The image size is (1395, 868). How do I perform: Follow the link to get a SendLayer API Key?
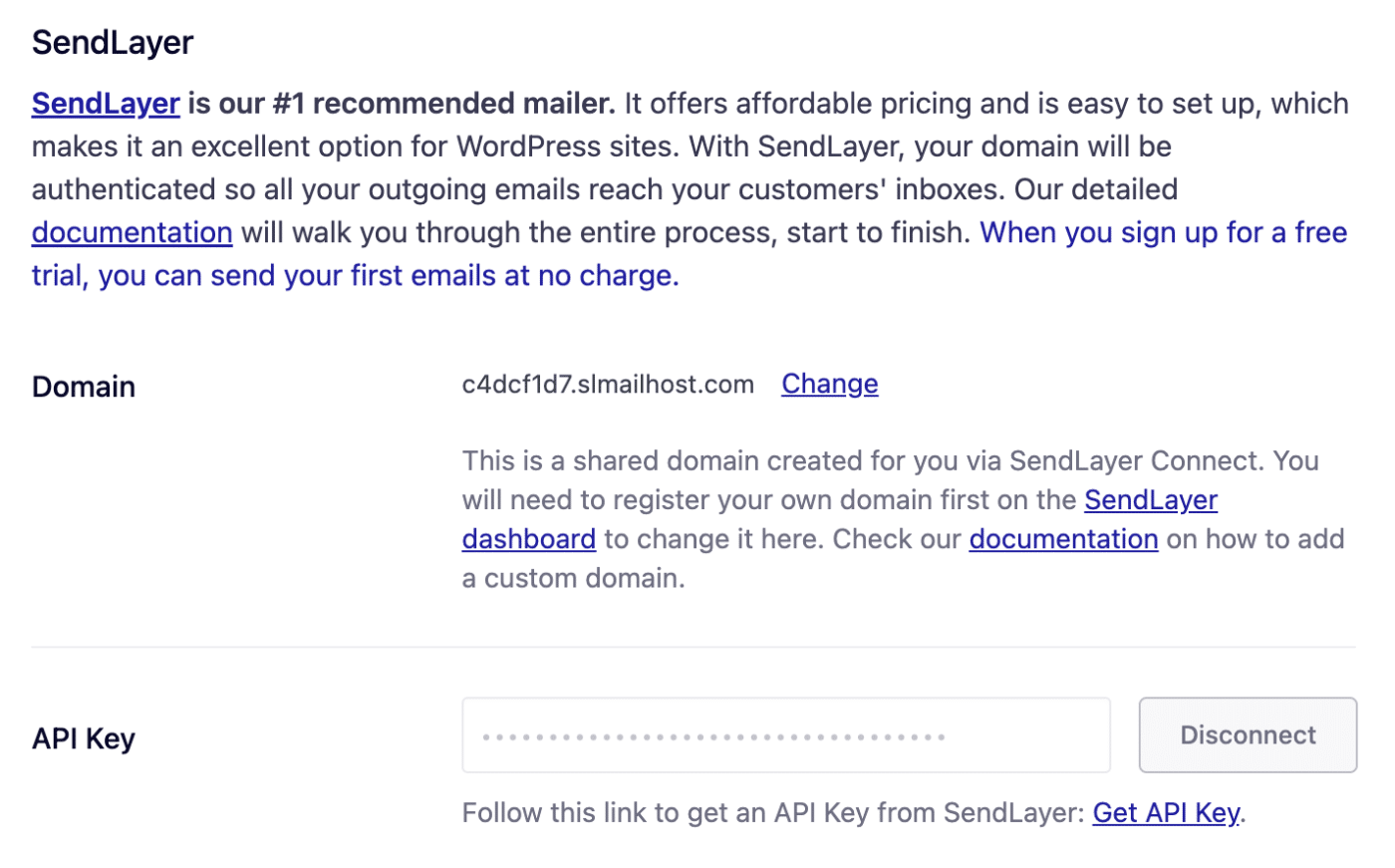(1164, 812)
